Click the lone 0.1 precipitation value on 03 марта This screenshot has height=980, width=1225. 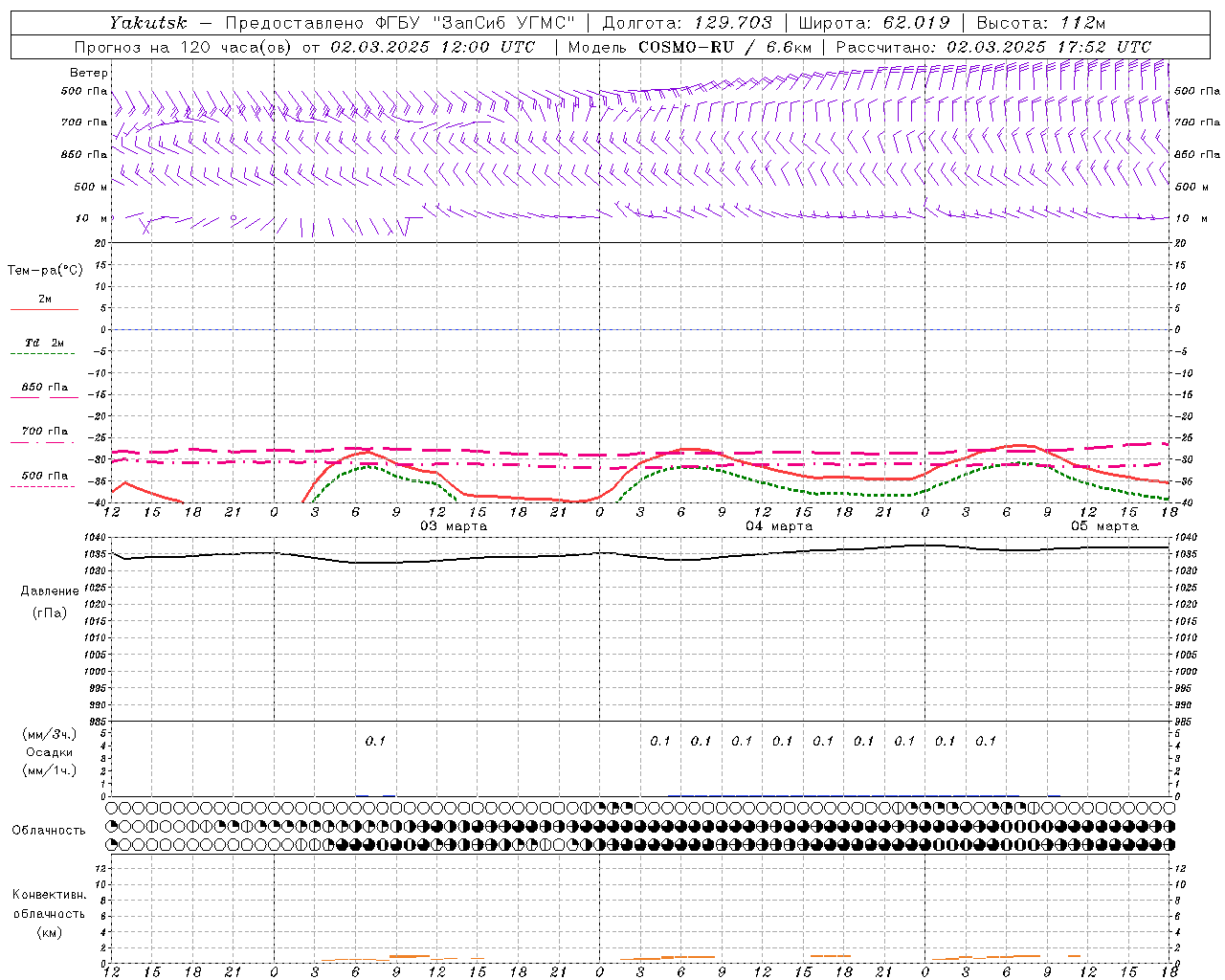pos(375,741)
